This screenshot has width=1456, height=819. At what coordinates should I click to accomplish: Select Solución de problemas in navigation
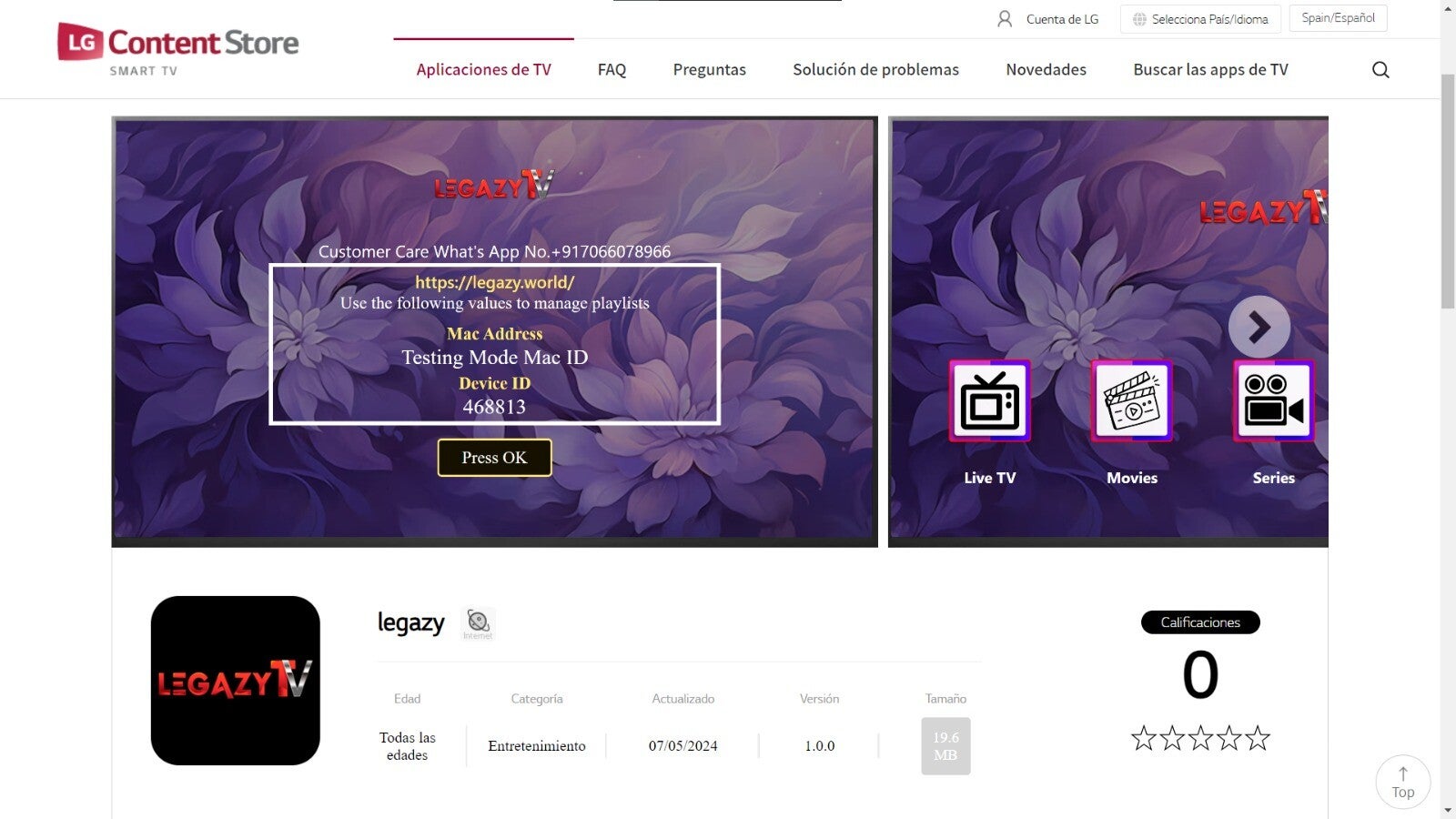pos(875,69)
